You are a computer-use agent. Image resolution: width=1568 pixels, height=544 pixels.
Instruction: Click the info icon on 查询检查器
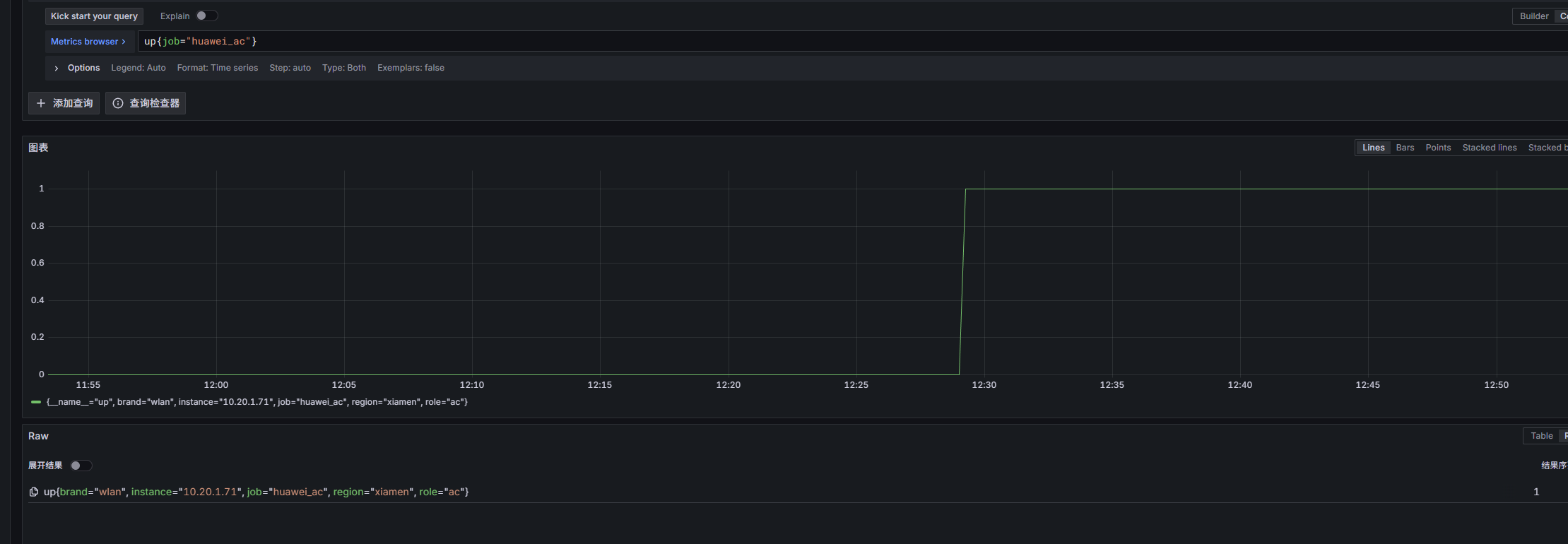click(118, 103)
